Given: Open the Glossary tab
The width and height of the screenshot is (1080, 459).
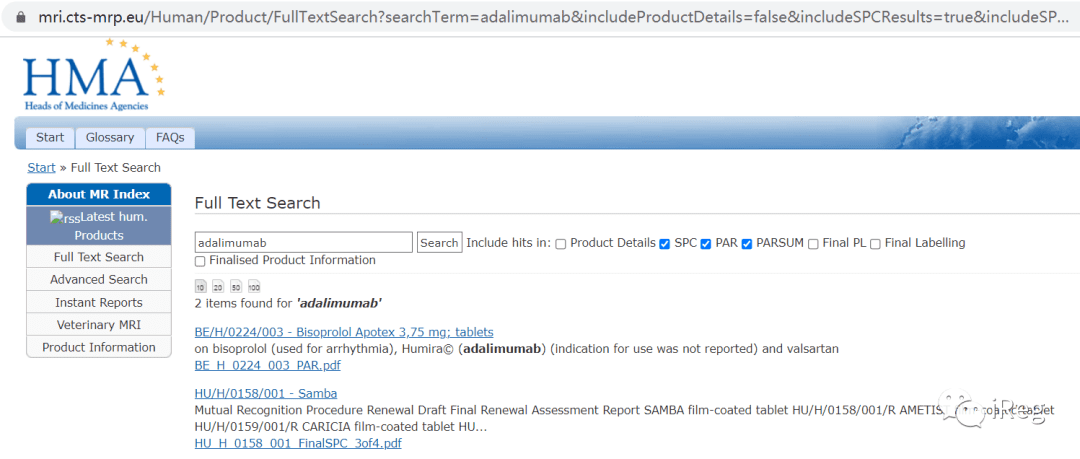Looking at the screenshot, I should [x=110, y=138].
